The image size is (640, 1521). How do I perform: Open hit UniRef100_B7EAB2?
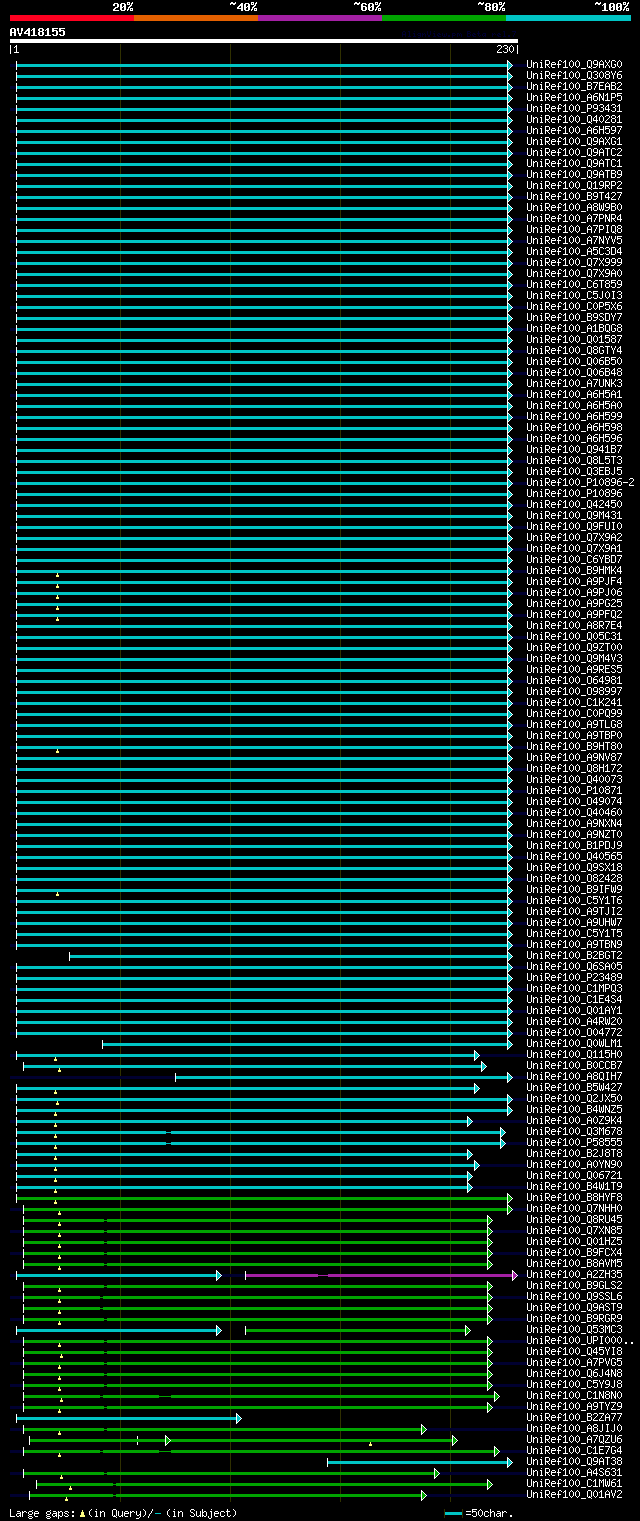coord(574,87)
